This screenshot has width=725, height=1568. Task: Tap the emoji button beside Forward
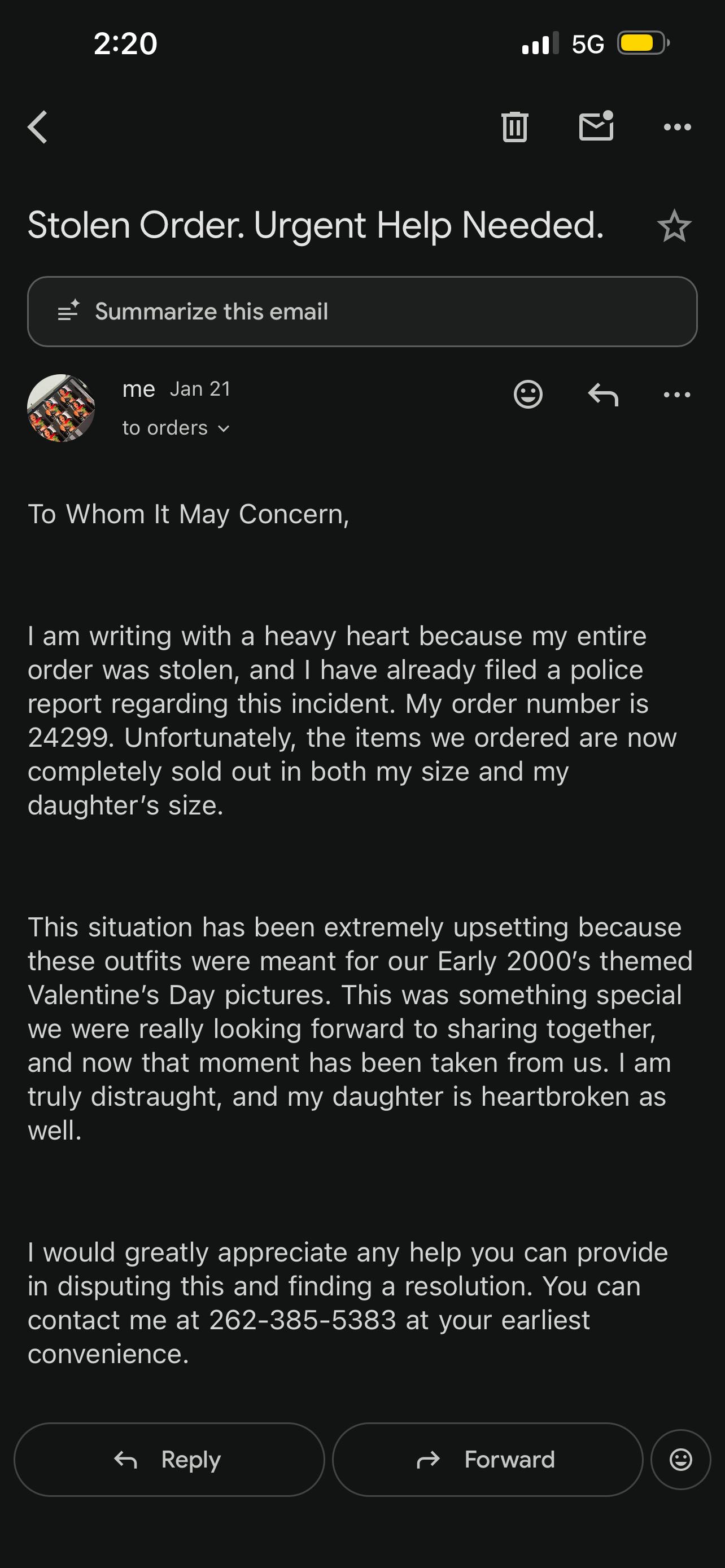680,1460
